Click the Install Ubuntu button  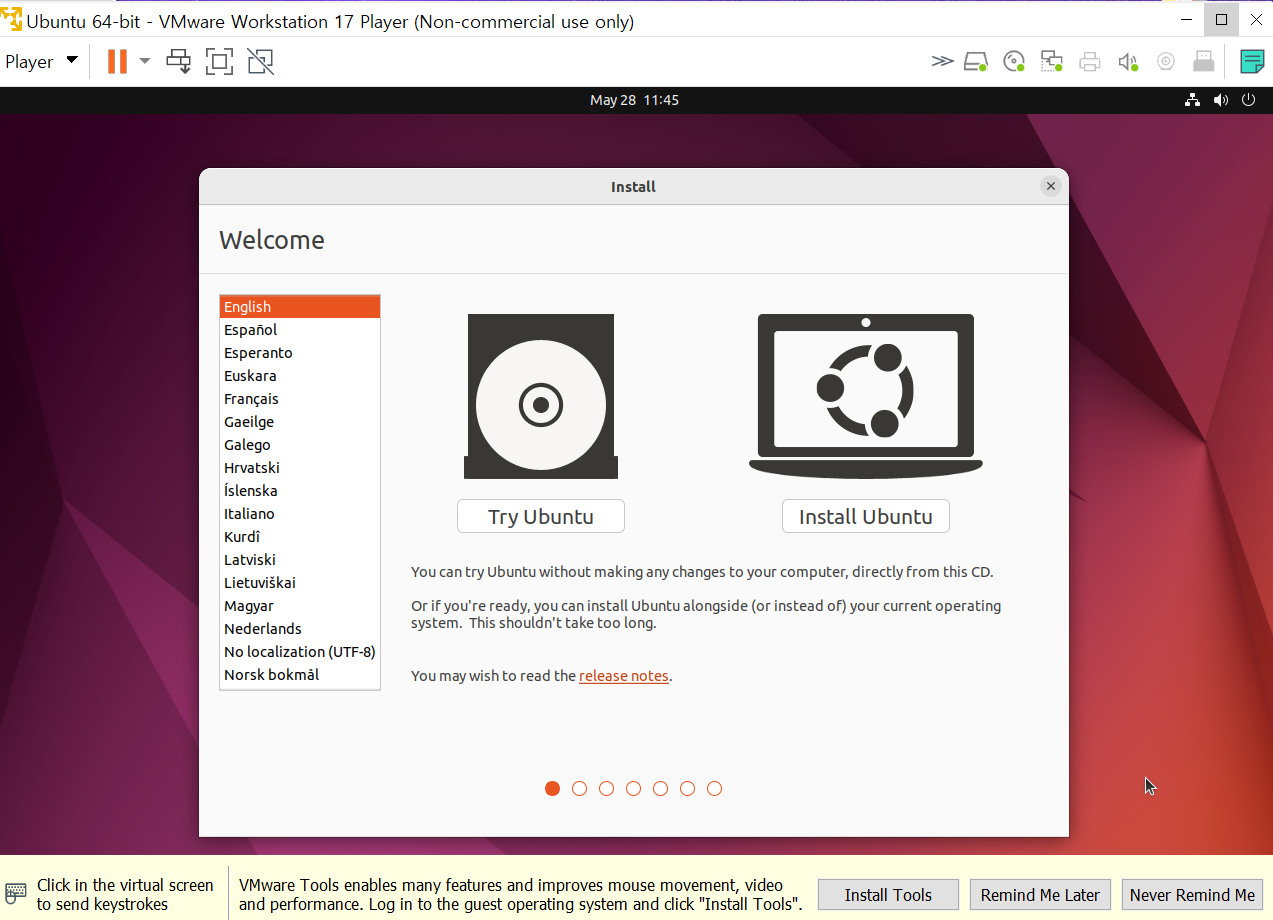point(866,516)
